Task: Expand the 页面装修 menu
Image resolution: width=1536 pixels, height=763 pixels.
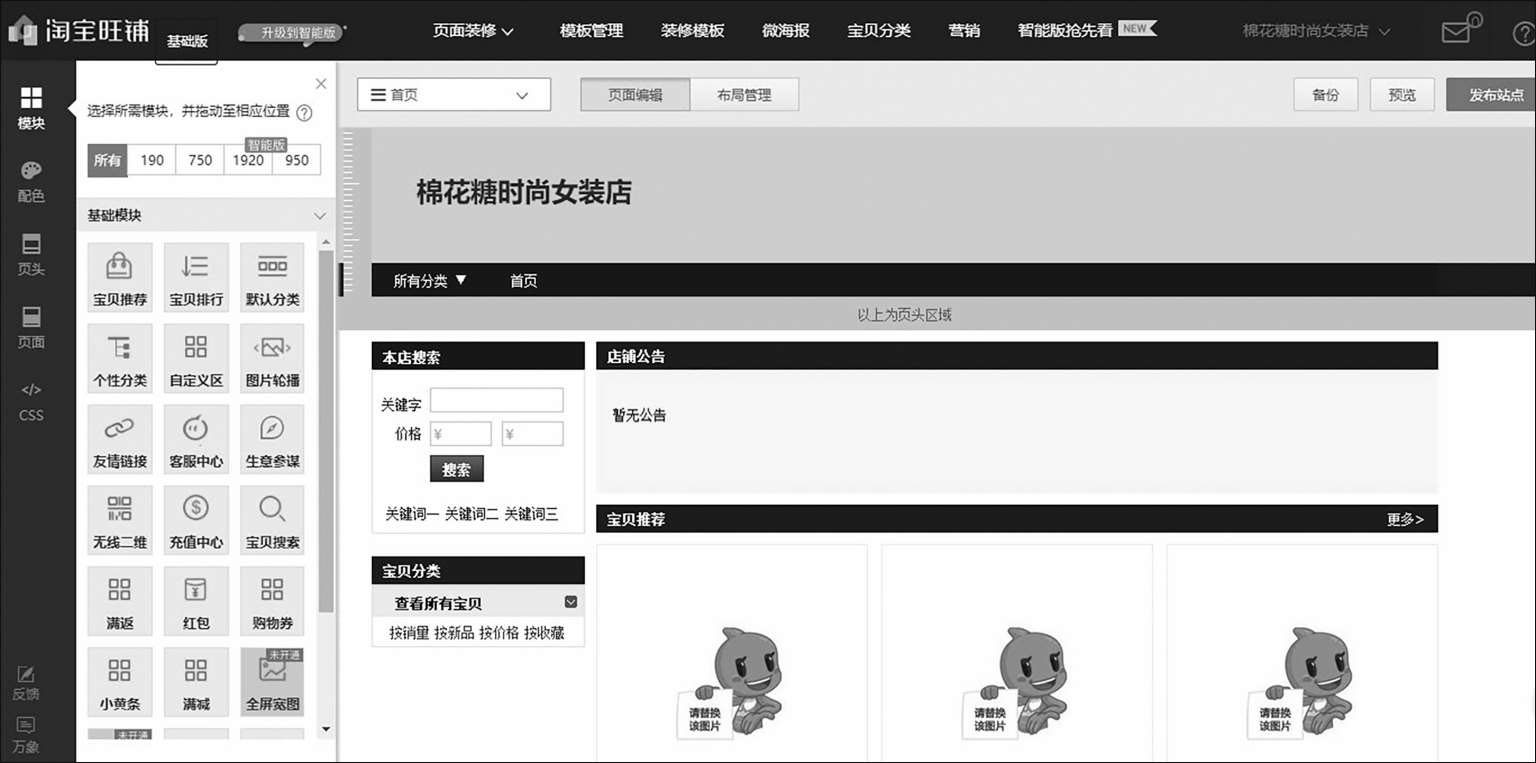Action: 473,31
